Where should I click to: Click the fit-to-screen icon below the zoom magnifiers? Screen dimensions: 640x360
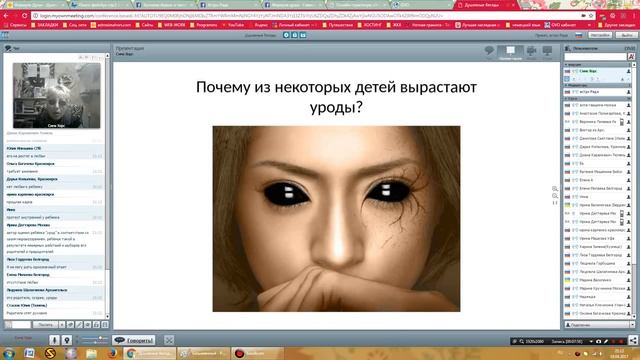(x=555, y=203)
